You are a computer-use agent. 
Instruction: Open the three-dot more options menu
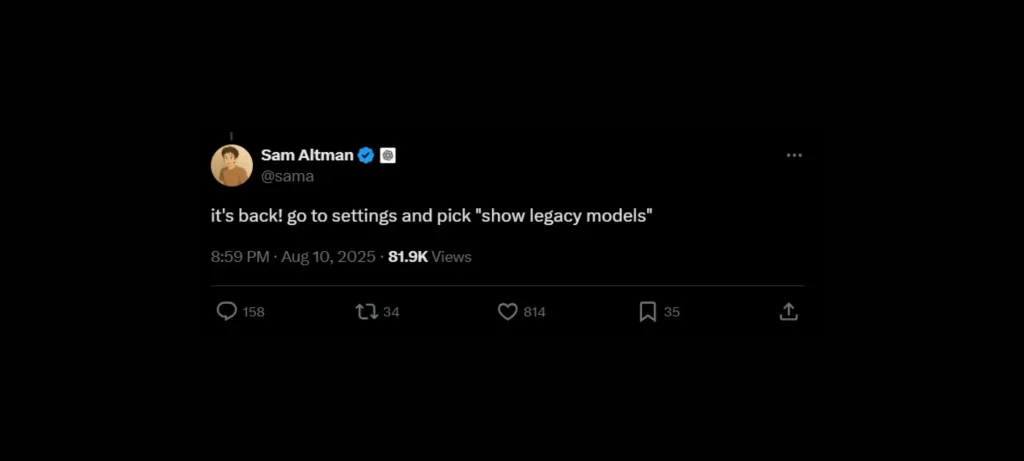pyautogui.click(x=794, y=155)
